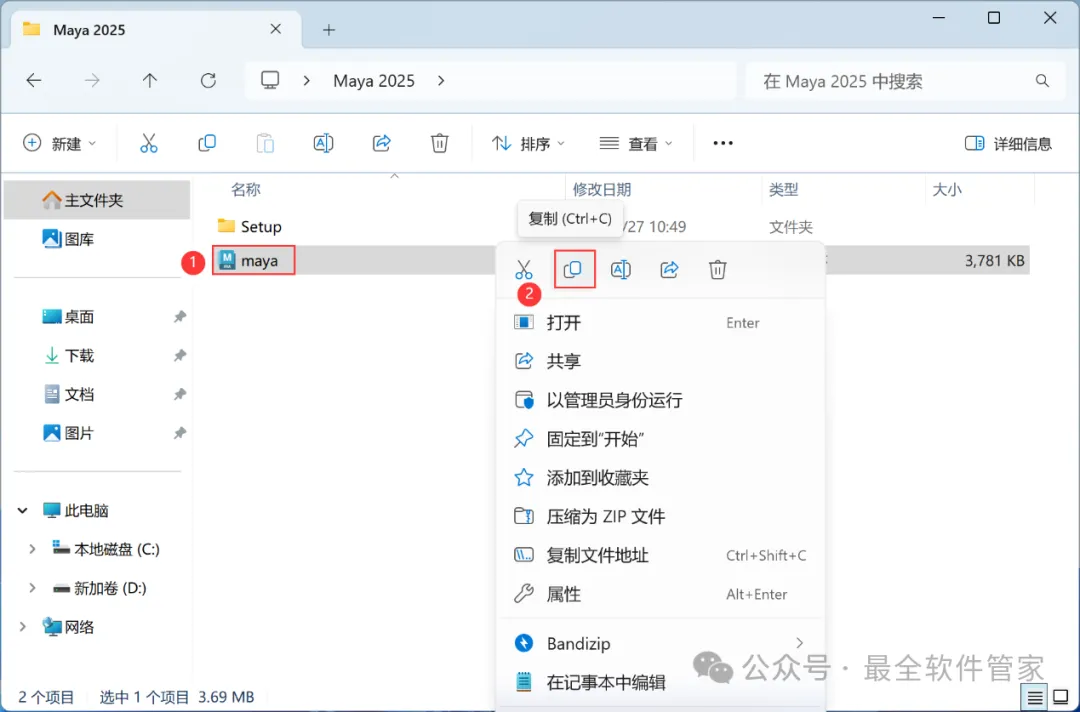Click the Cut icon in the toolbar

pos(149,143)
